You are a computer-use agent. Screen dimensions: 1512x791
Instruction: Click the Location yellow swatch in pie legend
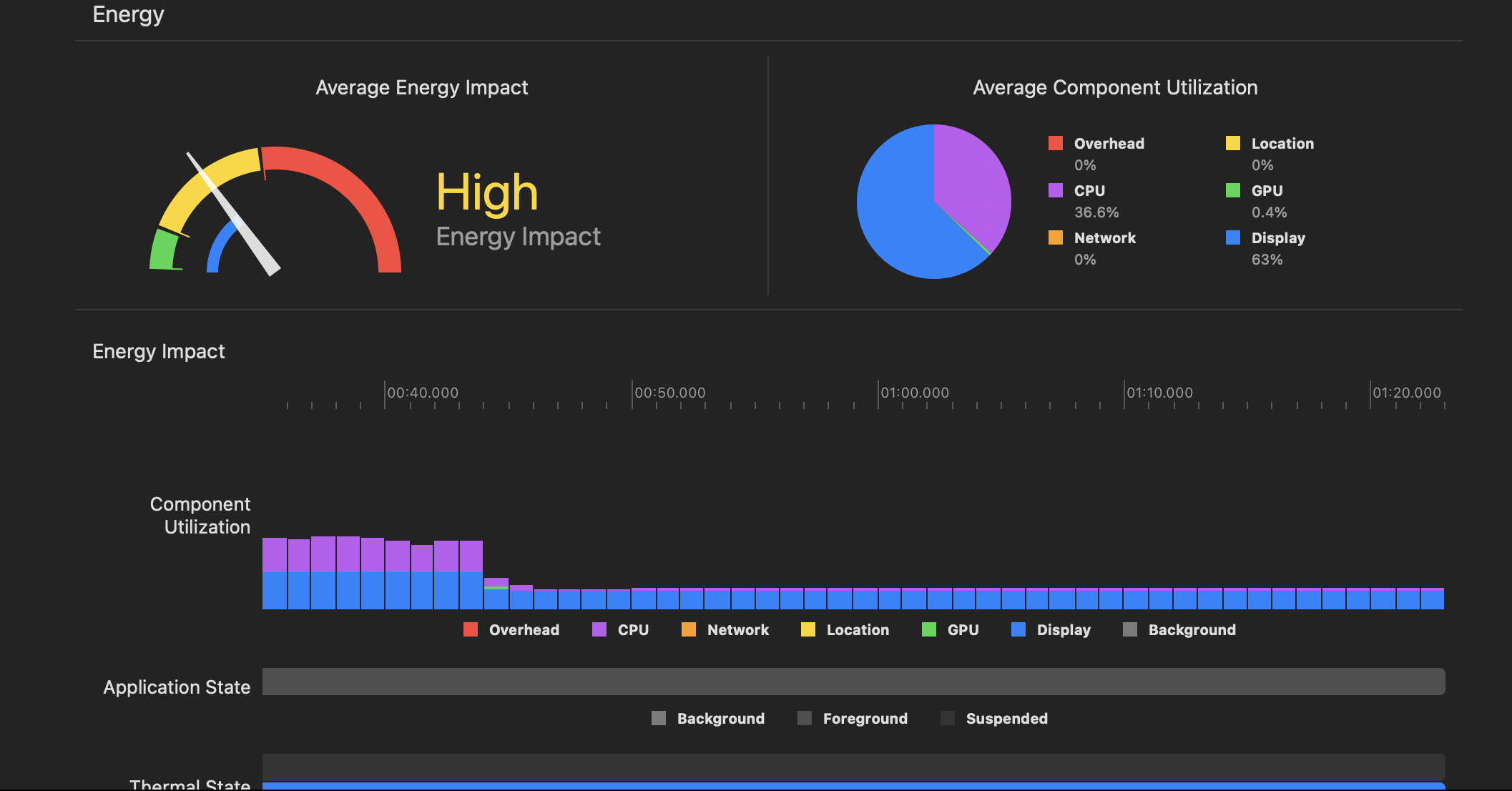coord(1232,143)
